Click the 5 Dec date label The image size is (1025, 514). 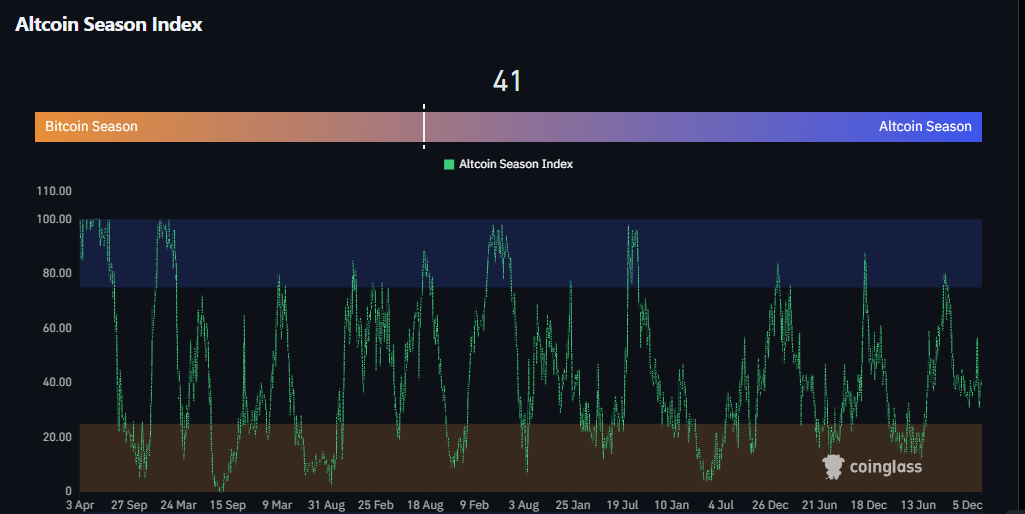(x=967, y=505)
